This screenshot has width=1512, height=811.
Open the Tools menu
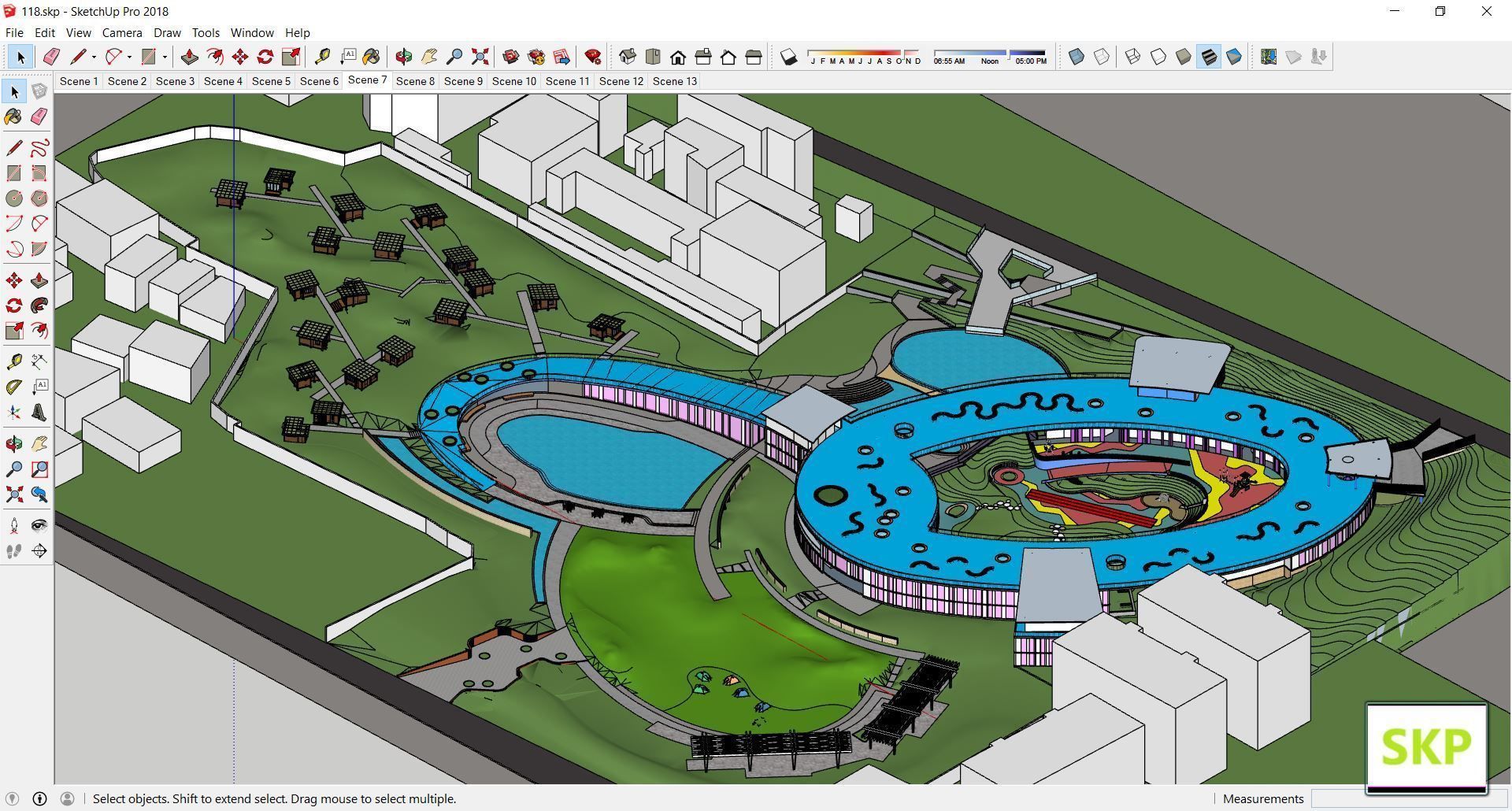click(206, 32)
